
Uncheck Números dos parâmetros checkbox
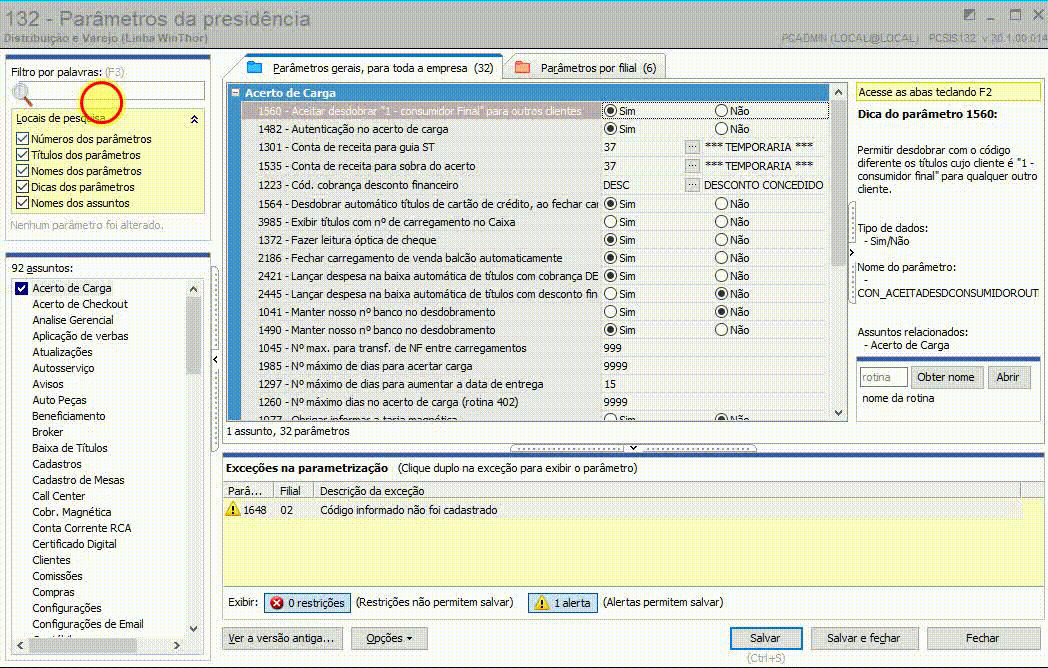coord(22,138)
